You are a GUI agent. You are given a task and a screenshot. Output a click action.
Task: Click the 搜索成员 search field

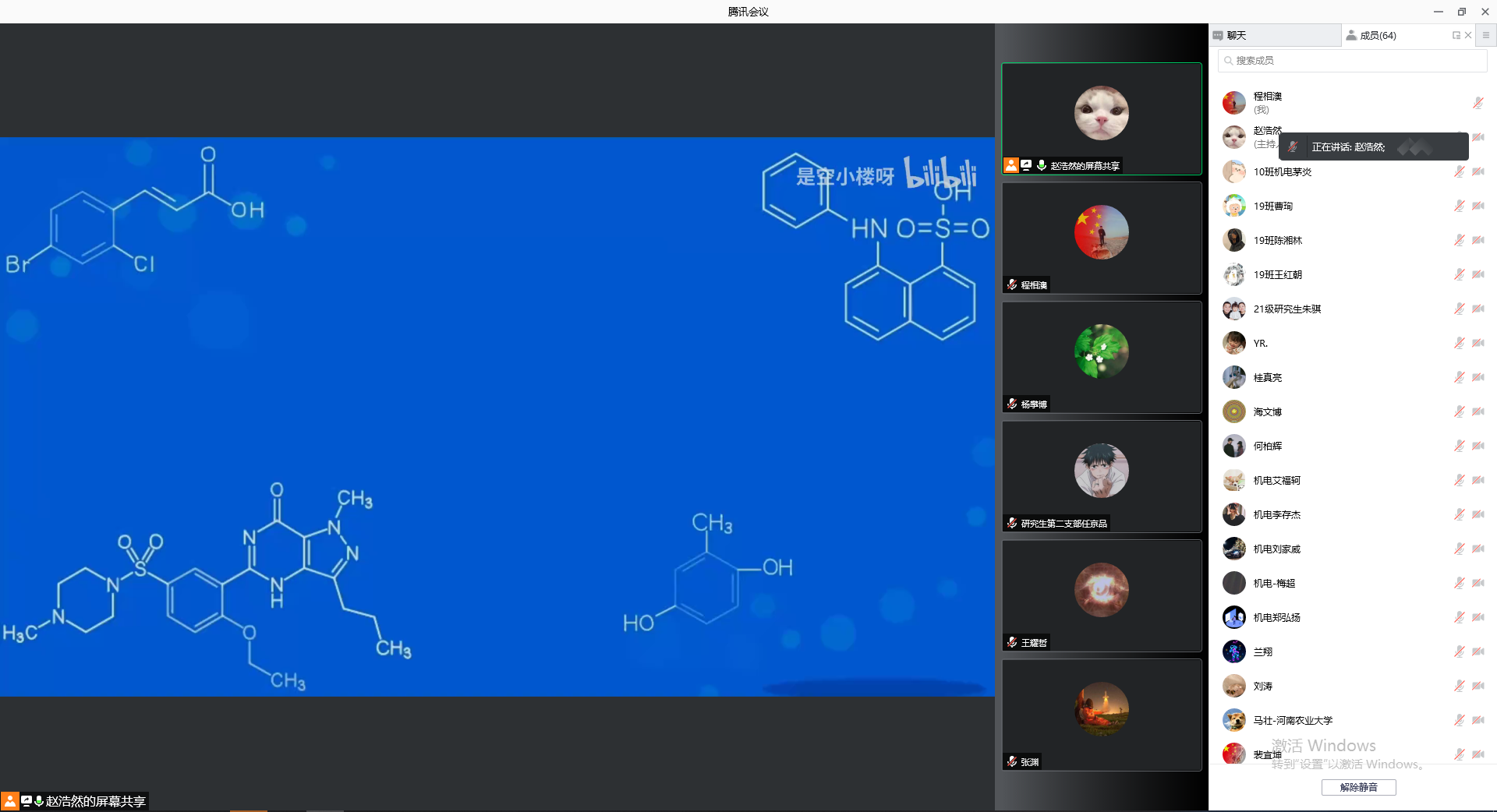(1353, 61)
